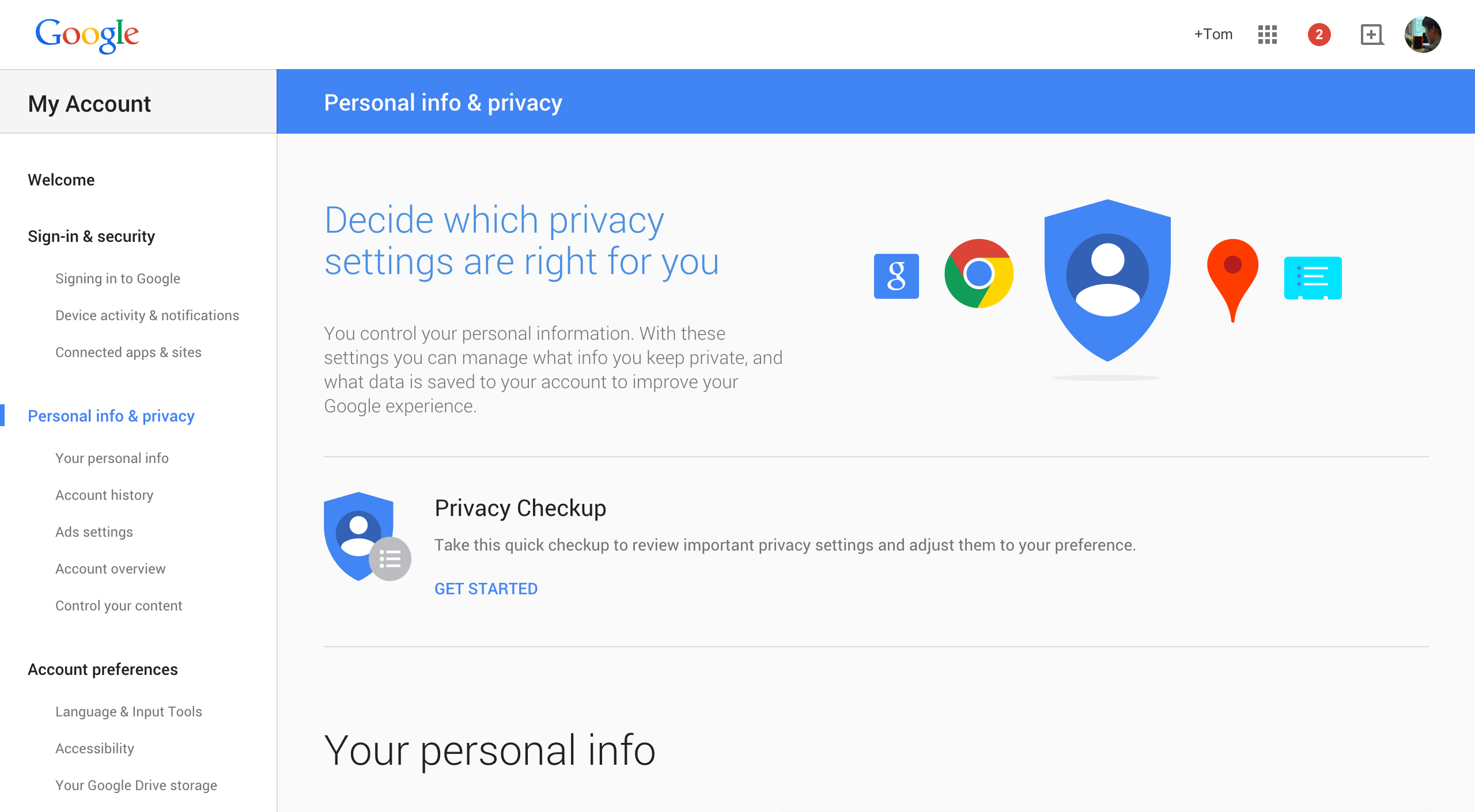Go to Welcome section
This screenshot has height=812, width=1475.
coord(61,180)
